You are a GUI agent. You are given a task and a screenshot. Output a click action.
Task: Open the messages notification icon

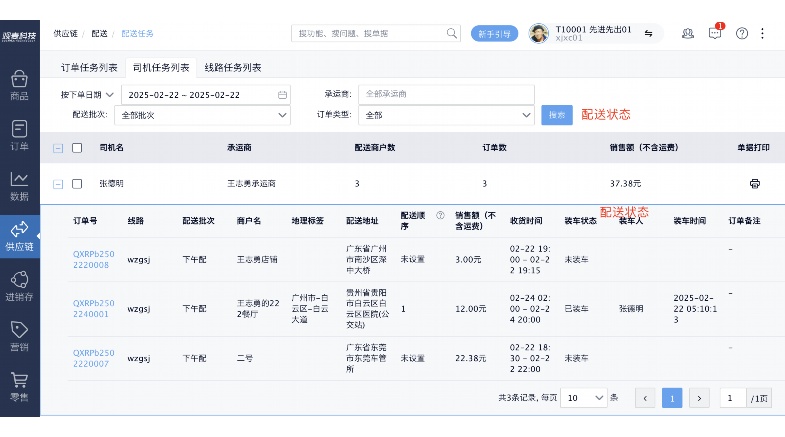[x=715, y=33]
